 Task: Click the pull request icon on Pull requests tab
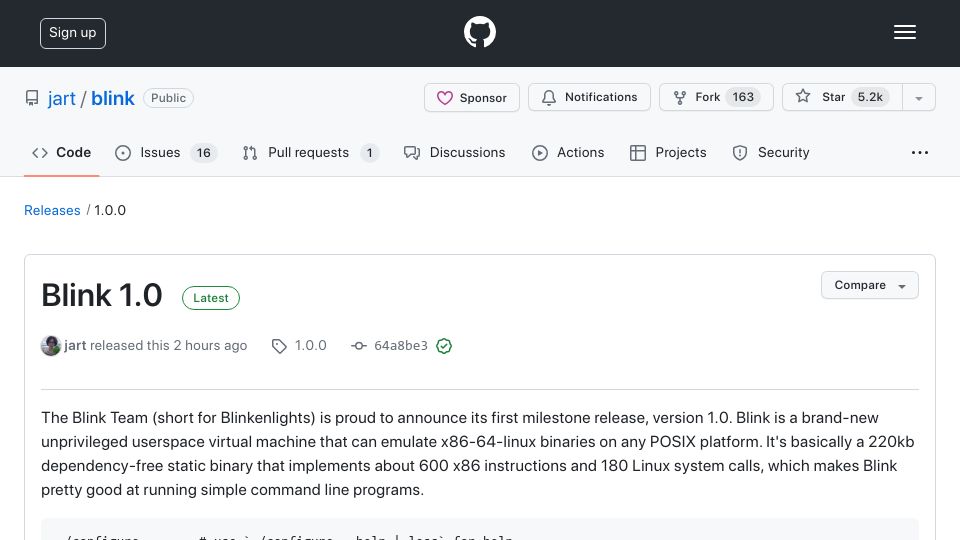pyautogui.click(x=250, y=153)
